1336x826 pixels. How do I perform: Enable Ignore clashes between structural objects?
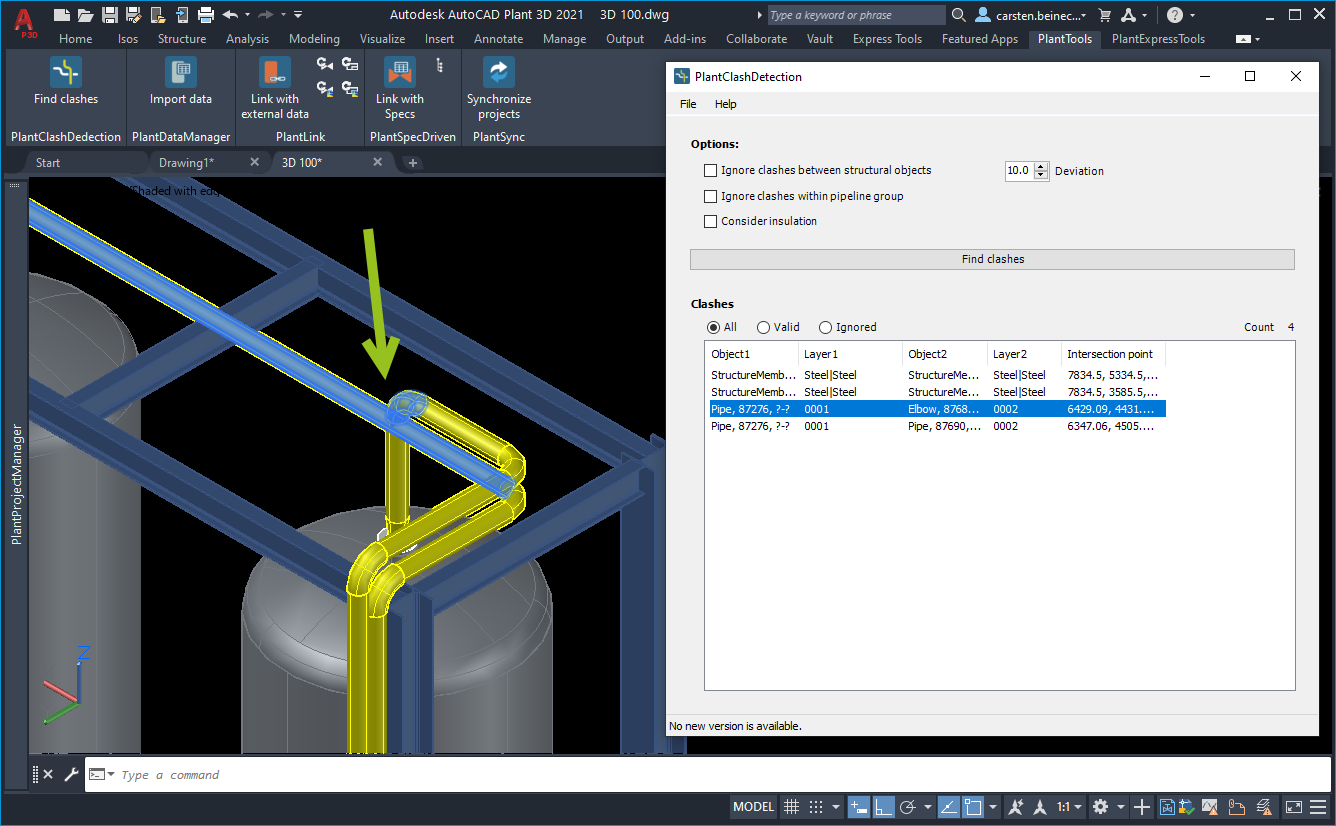[x=711, y=171]
